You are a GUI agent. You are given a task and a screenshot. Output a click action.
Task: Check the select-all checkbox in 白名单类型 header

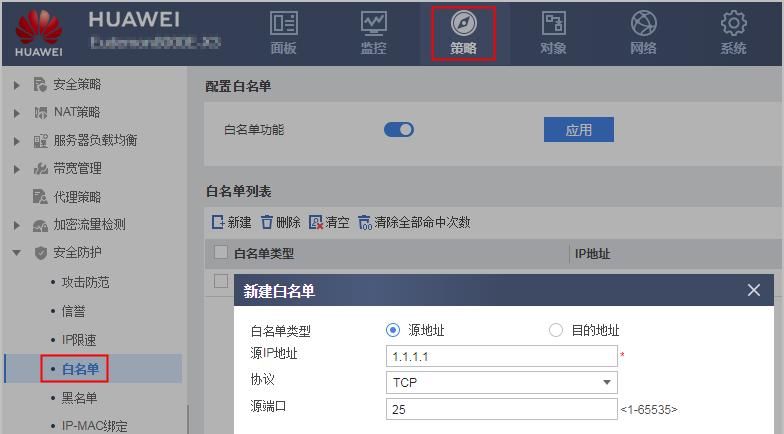coord(220,252)
